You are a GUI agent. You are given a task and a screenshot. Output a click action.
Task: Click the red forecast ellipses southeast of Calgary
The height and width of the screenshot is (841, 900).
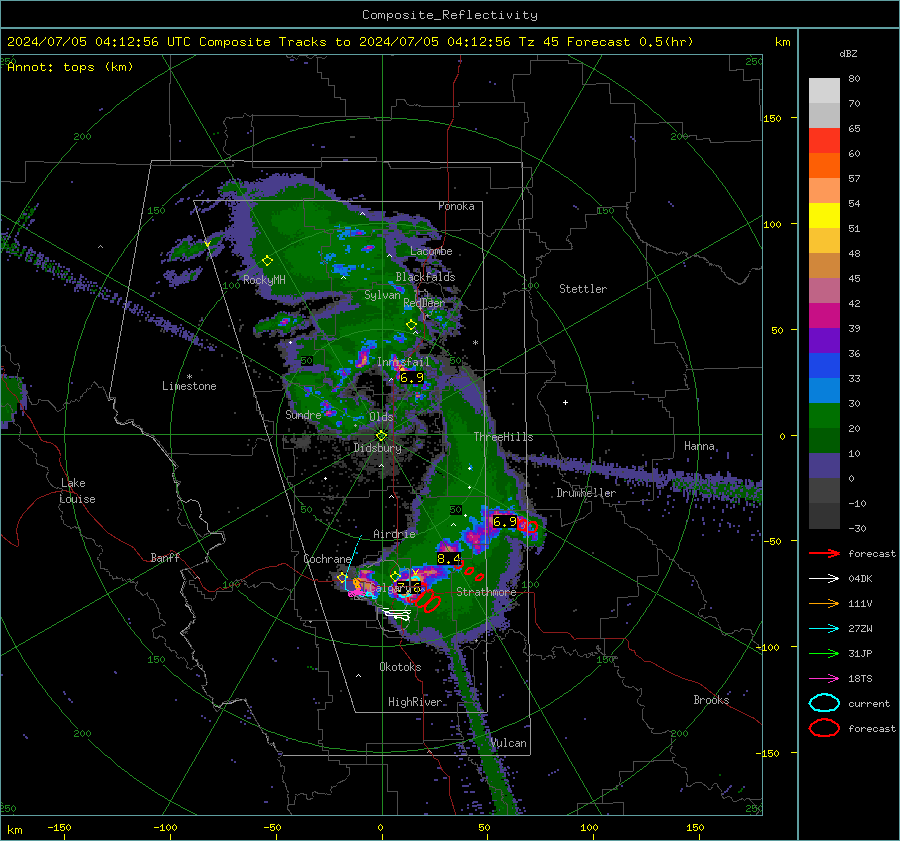pos(428,600)
